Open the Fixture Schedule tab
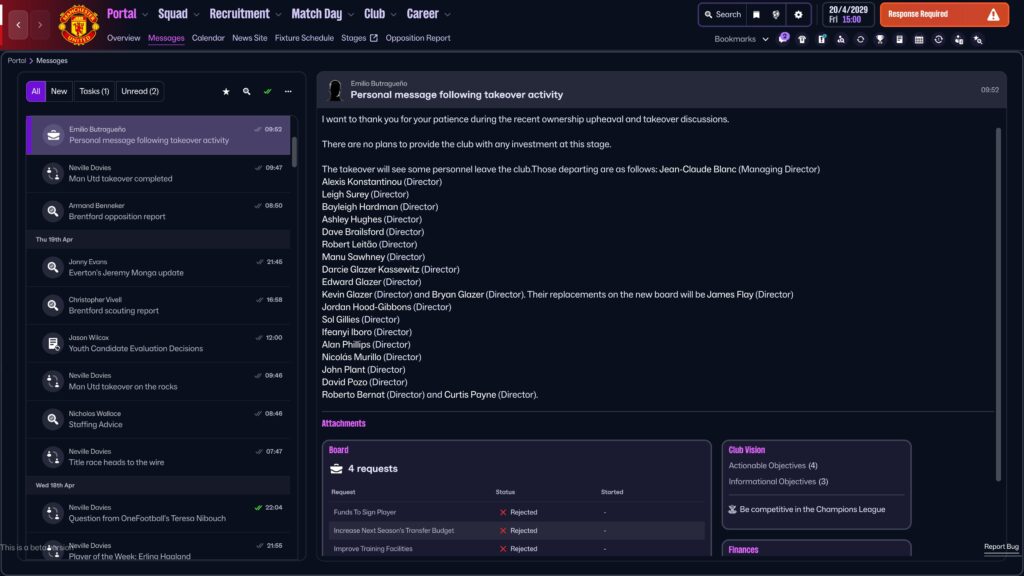This screenshot has width=1024, height=576. pyautogui.click(x=304, y=38)
